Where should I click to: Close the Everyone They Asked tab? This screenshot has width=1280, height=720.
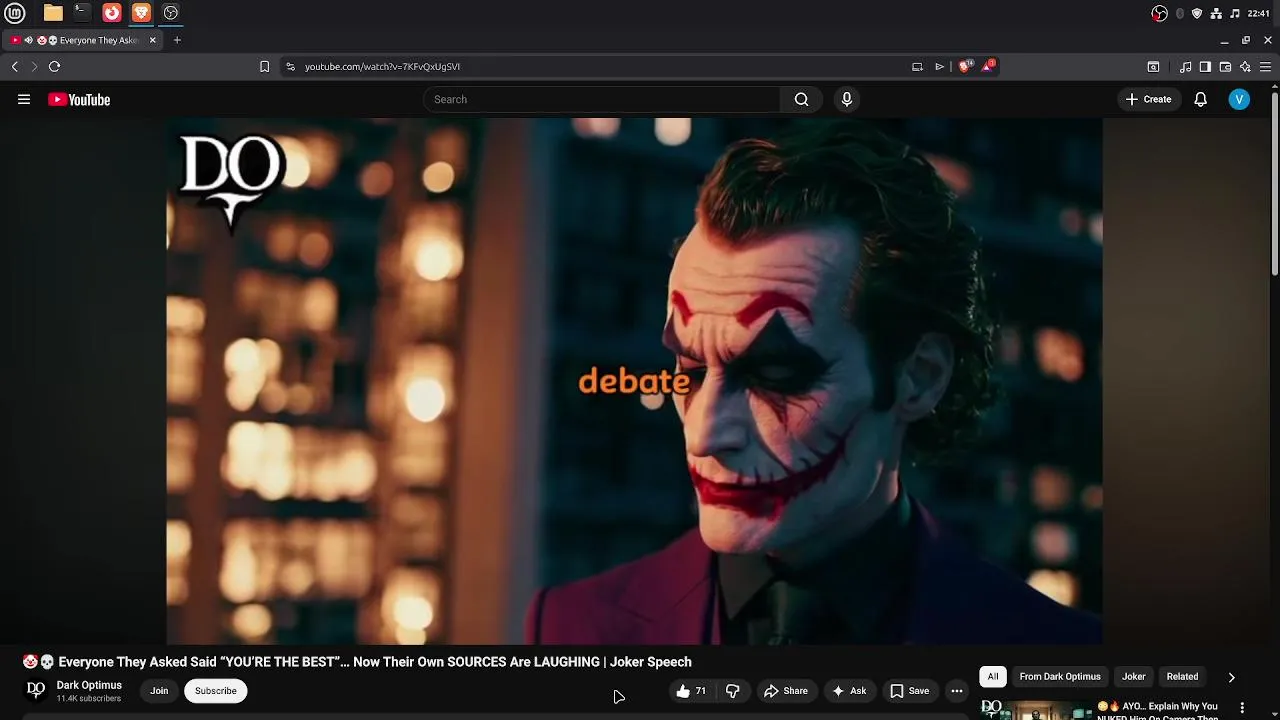153,40
